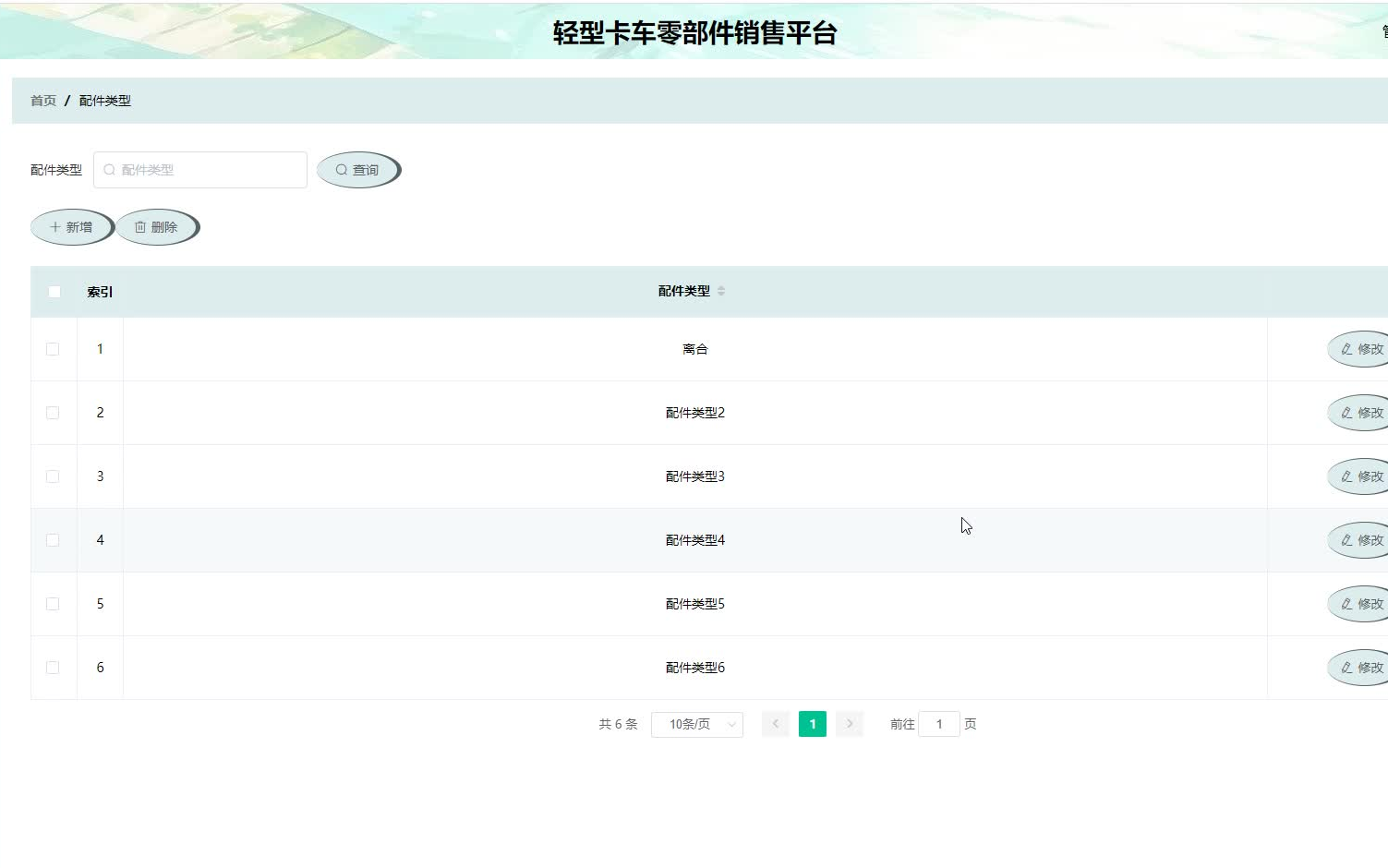Check the checkbox for row 5 配件类型5
Screen dimensions: 1388x868
[53, 604]
